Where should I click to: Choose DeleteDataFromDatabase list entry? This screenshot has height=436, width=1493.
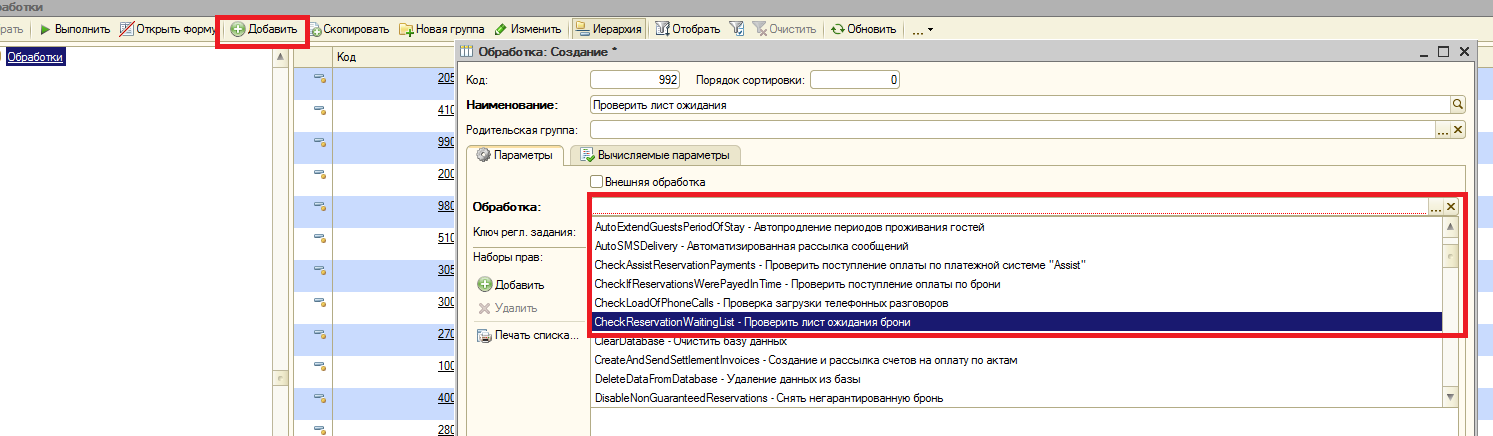point(1016,379)
